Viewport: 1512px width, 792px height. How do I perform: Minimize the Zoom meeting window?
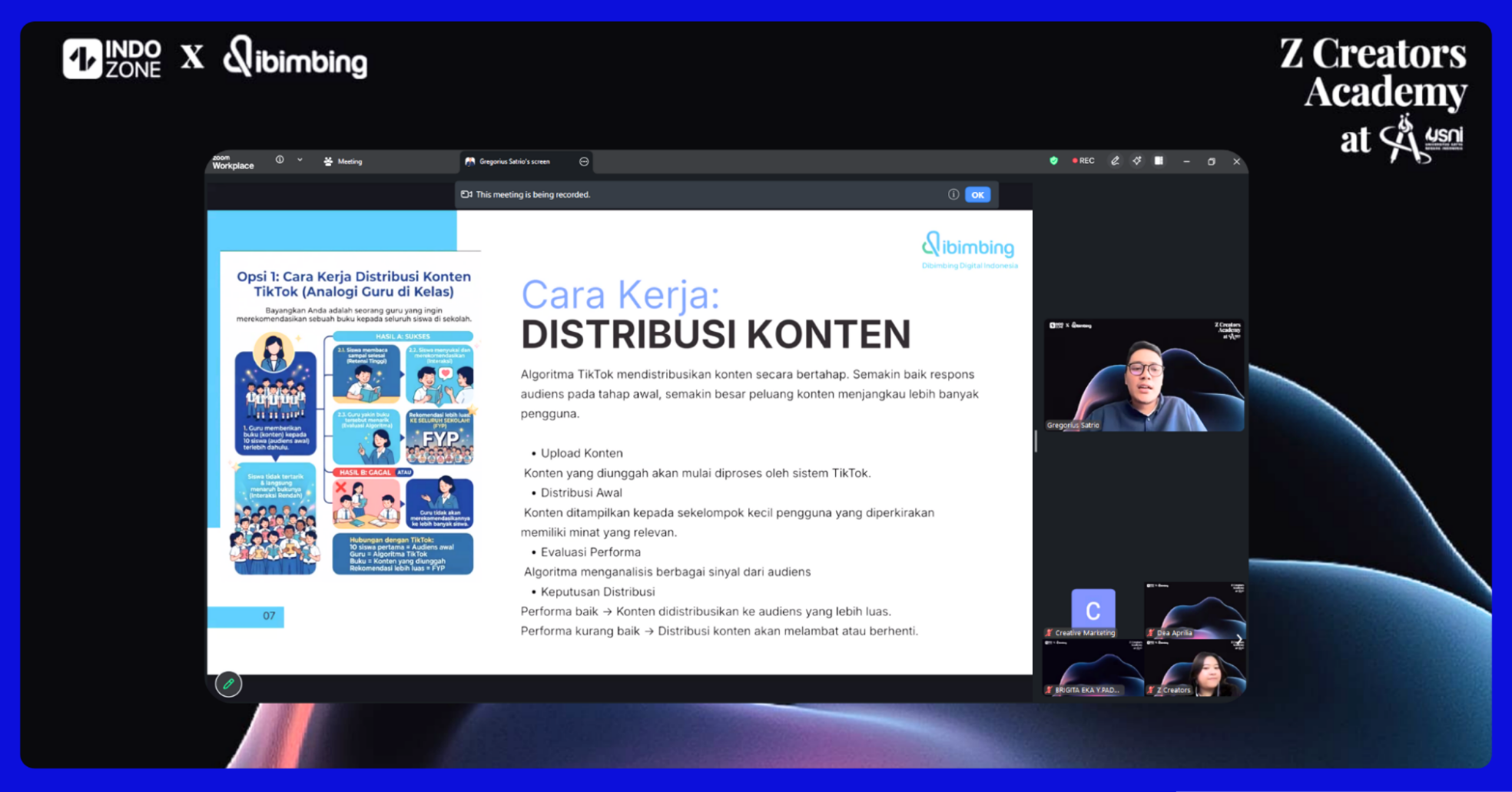pyautogui.click(x=1186, y=161)
